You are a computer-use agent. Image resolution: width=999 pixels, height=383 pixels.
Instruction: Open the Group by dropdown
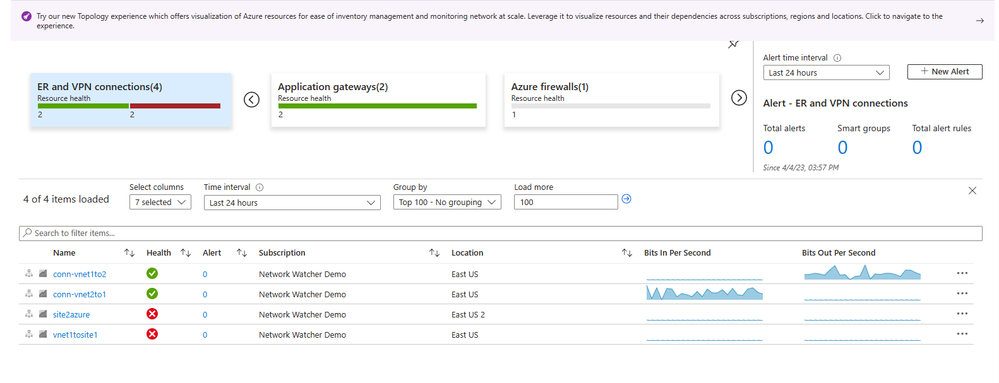(x=447, y=202)
